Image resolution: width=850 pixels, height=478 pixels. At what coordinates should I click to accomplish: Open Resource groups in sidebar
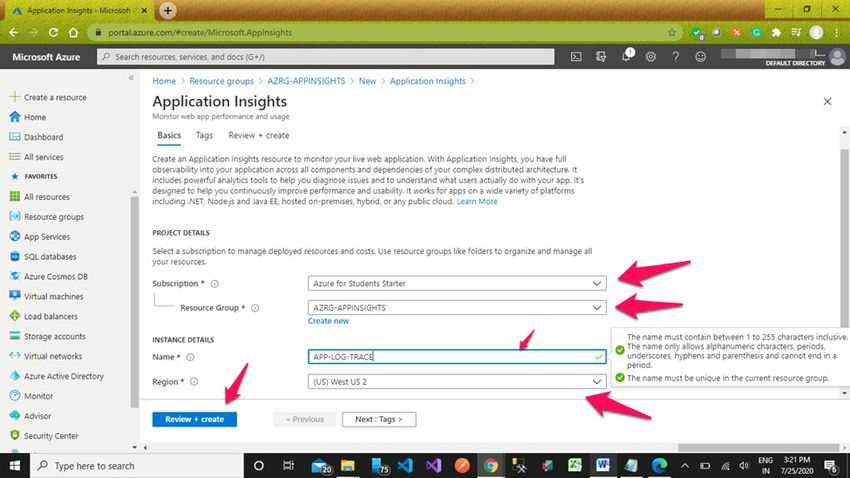(x=47, y=217)
